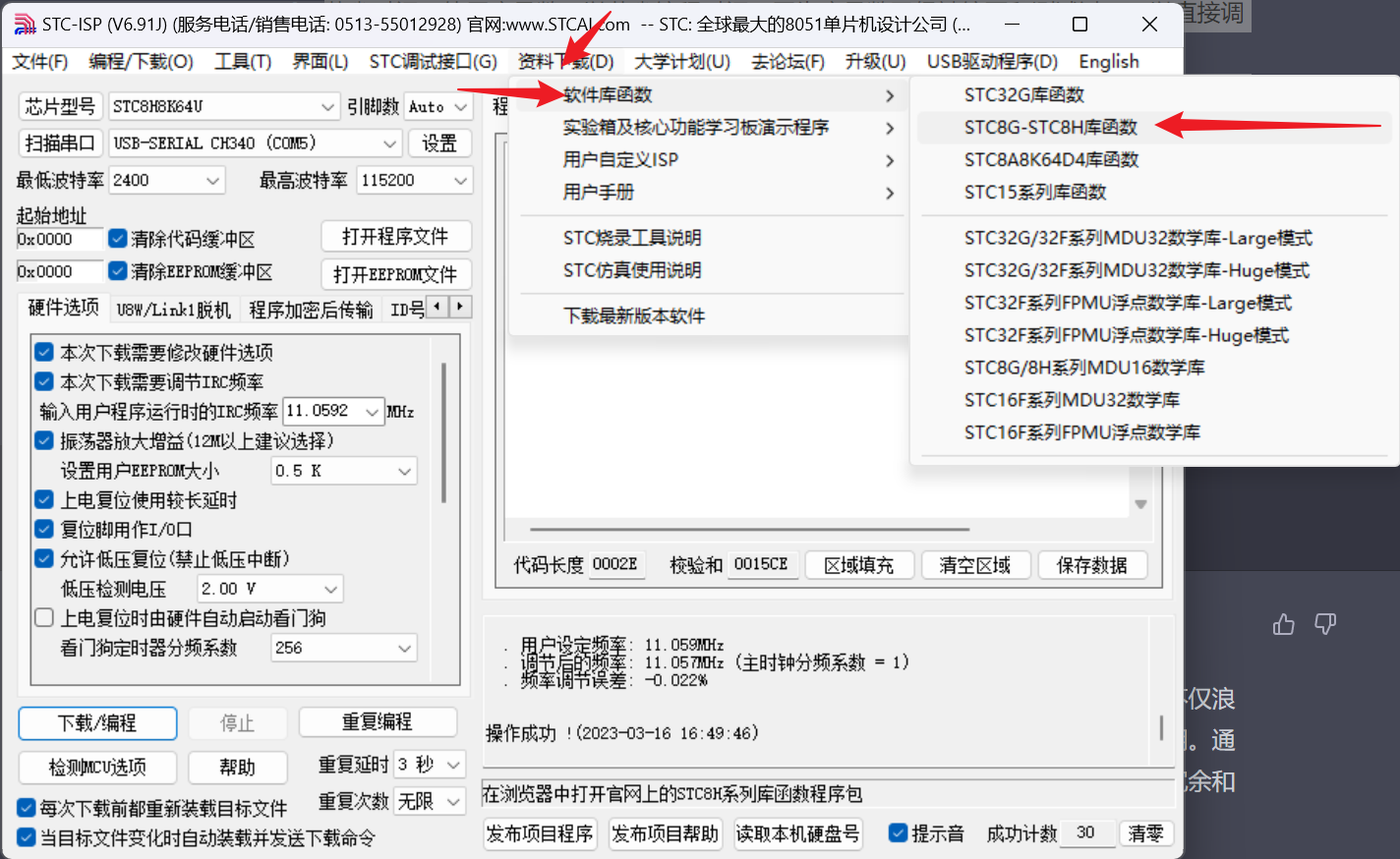
Task: Enable 上电复位时由硬件自动启动看门狗
Action: tap(44, 617)
